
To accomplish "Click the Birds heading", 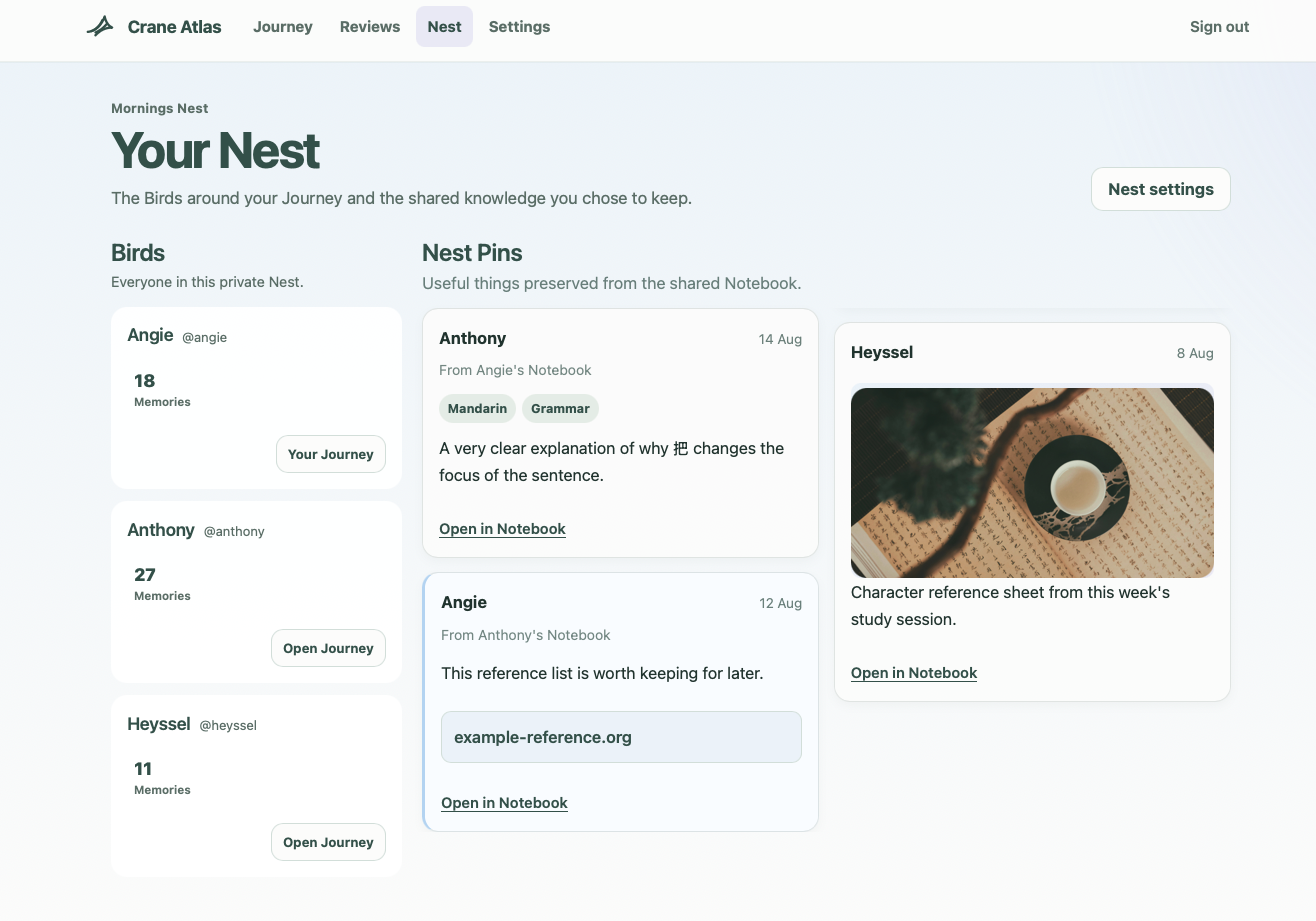I will 138,253.
